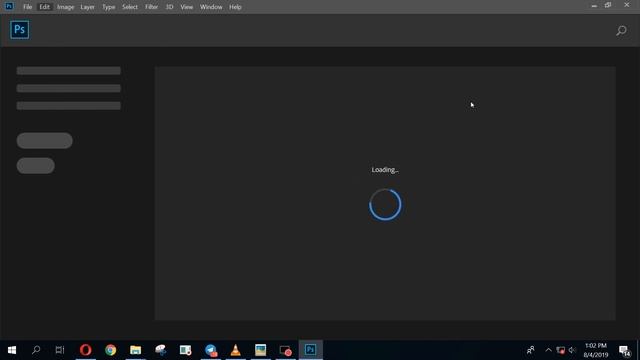Show hidden system tray icons

coord(548,350)
